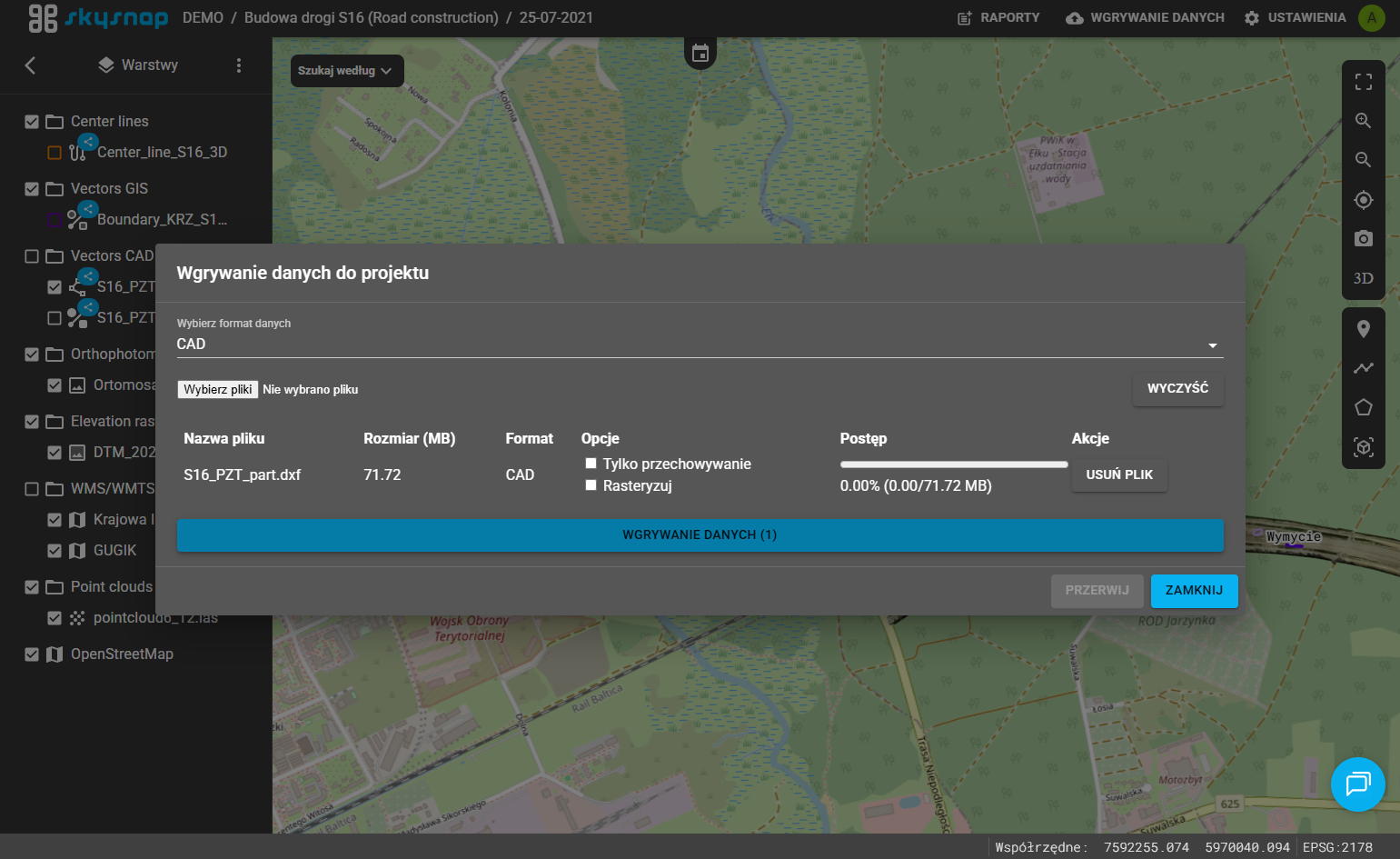Select the point marker tool
Viewport: 1400px width, 859px height.
click(x=1363, y=329)
